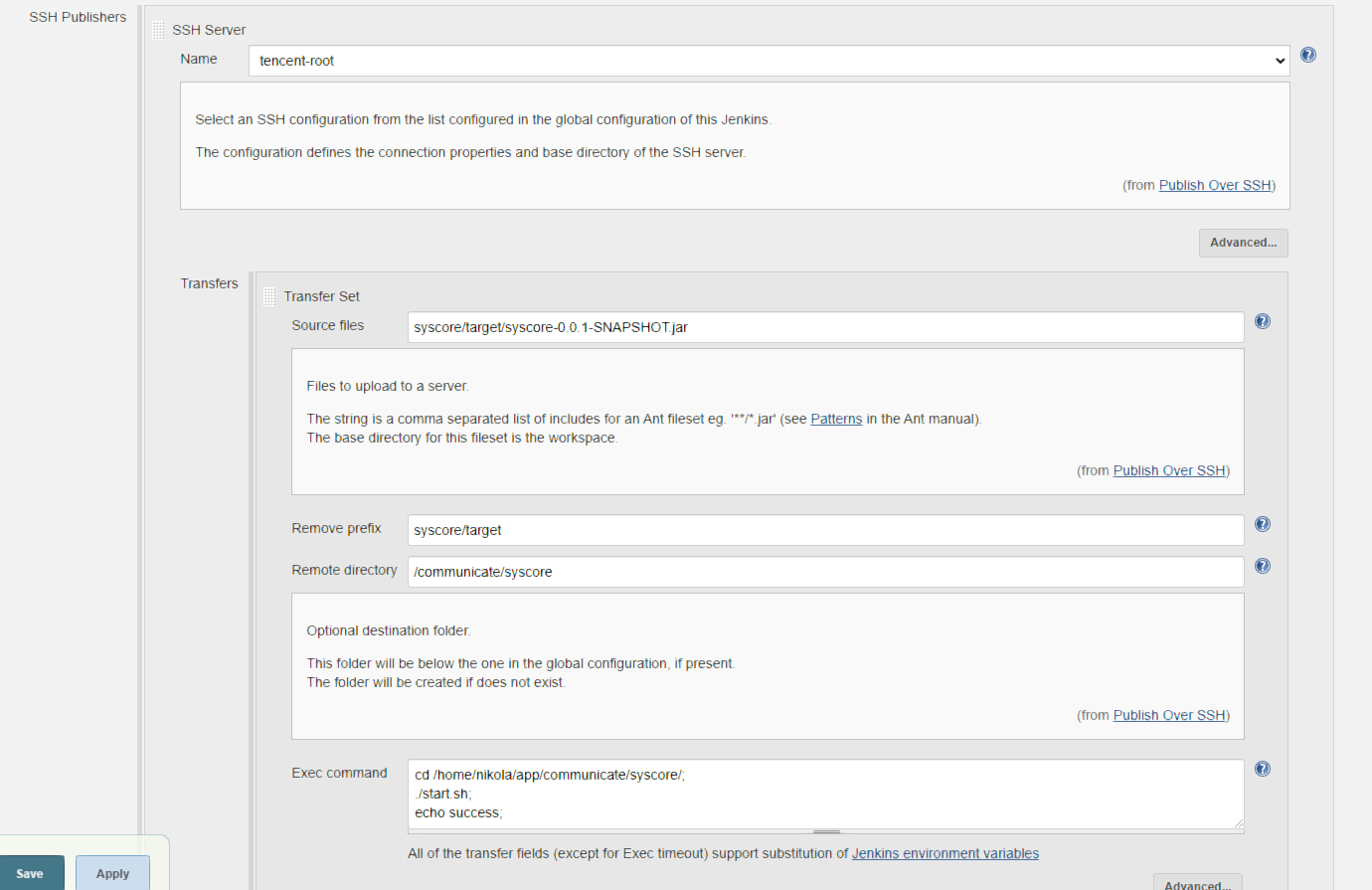This screenshot has width=1372, height=890.
Task: Edit the Remote directory field
Action: pos(825,572)
